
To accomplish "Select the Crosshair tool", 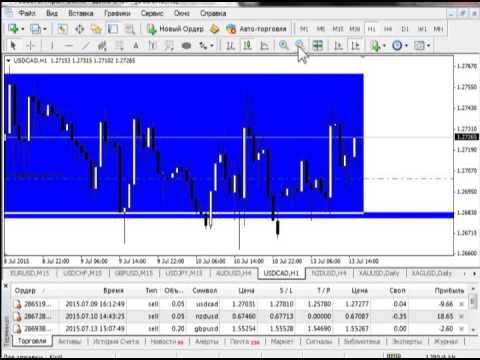I will click(x=30, y=45).
